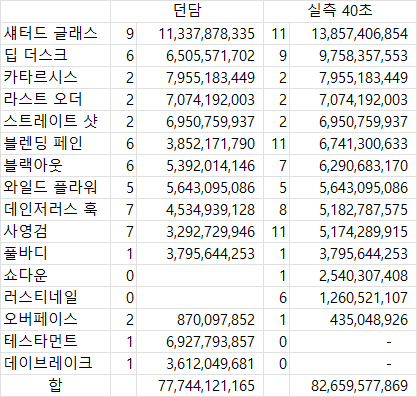Screen dimensions: 417x397
Task: Click the cell 5,392,014,146
Action: click(x=200, y=165)
